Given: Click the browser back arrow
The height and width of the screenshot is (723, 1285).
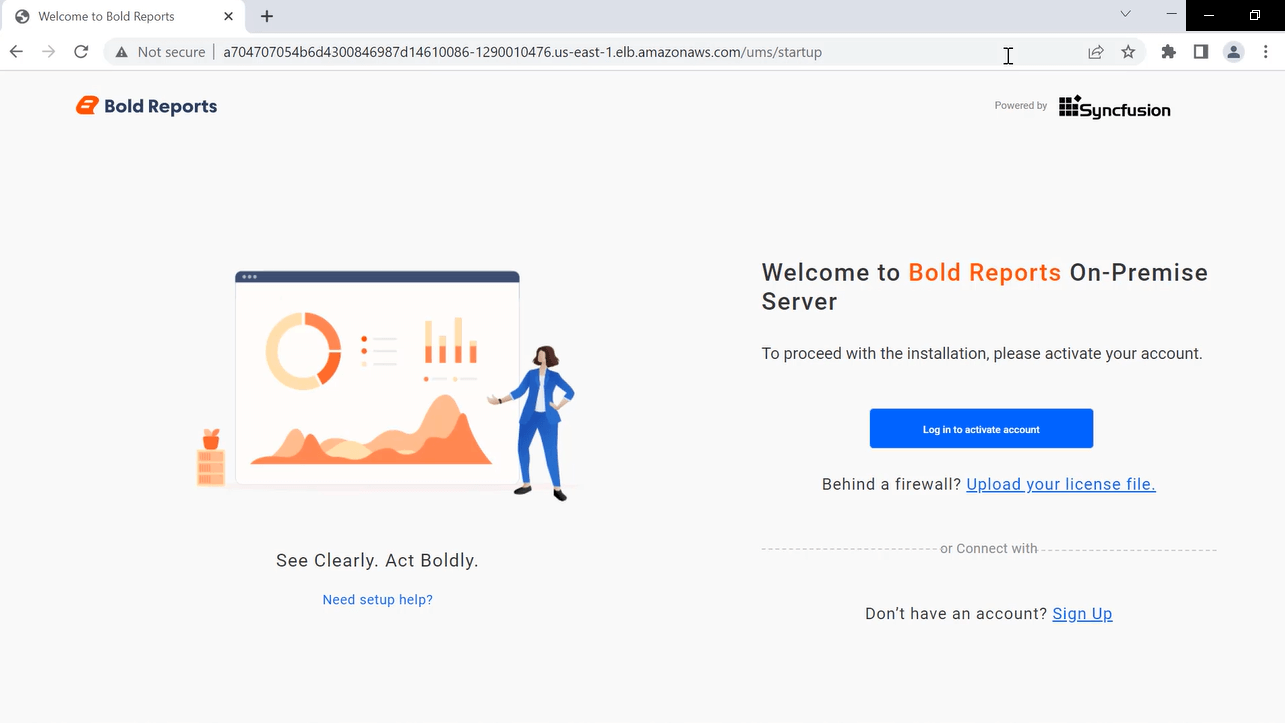Looking at the screenshot, I should pyautogui.click(x=16, y=52).
